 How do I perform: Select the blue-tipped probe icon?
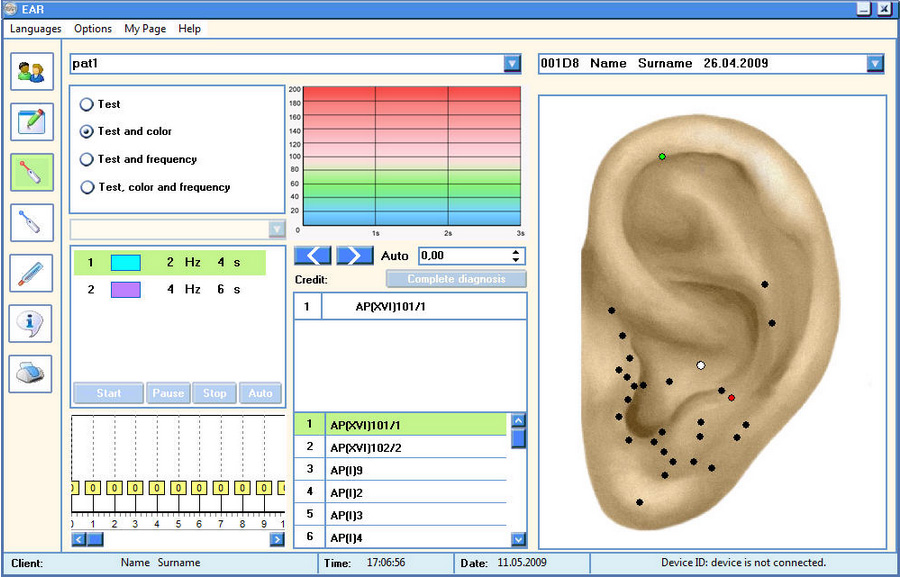pyautogui.click(x=31, y=222)
